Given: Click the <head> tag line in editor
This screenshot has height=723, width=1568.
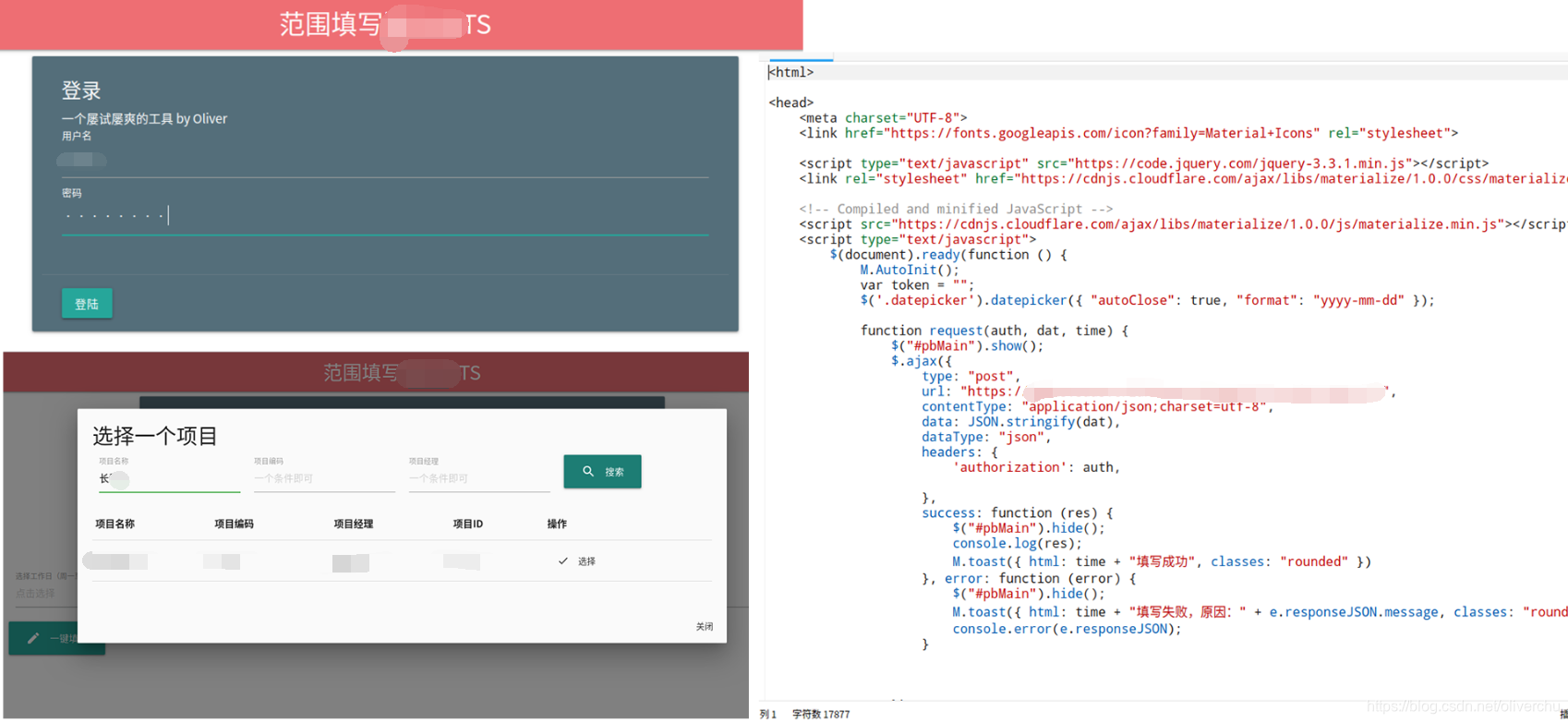Looking at the screenshot, I should pyautogui.click(x=791, y=102).
